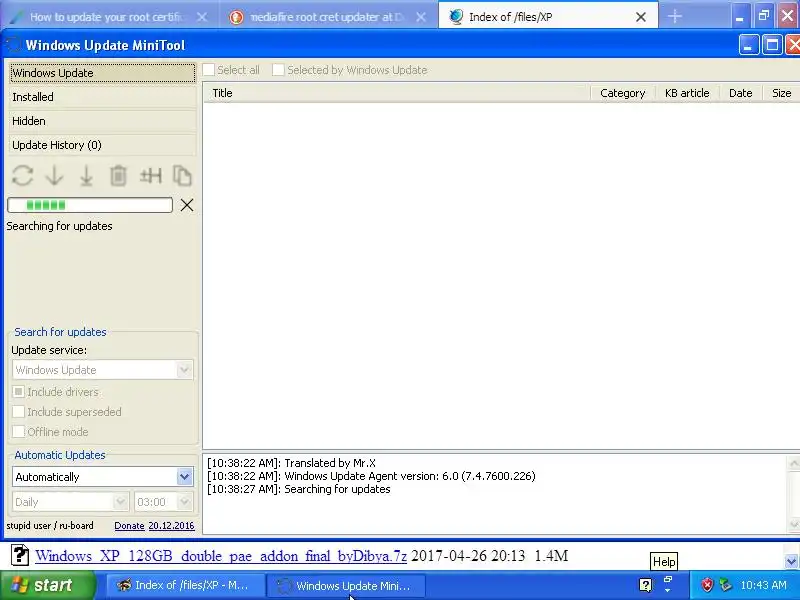The width and height of the screenshot is (800, 600).
Task: Click the install updates arrow icon
Action: pyautogui.click(x=86, y=176)
